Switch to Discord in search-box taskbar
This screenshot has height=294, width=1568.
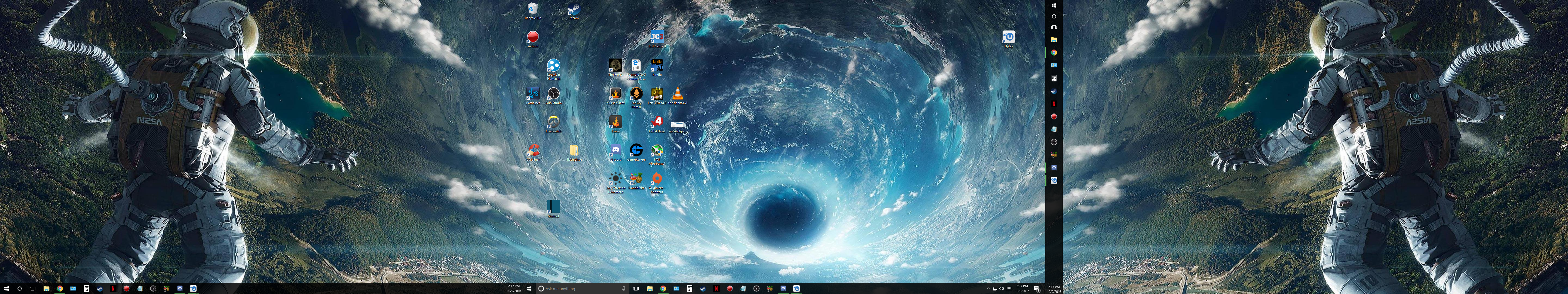(783, 289)
